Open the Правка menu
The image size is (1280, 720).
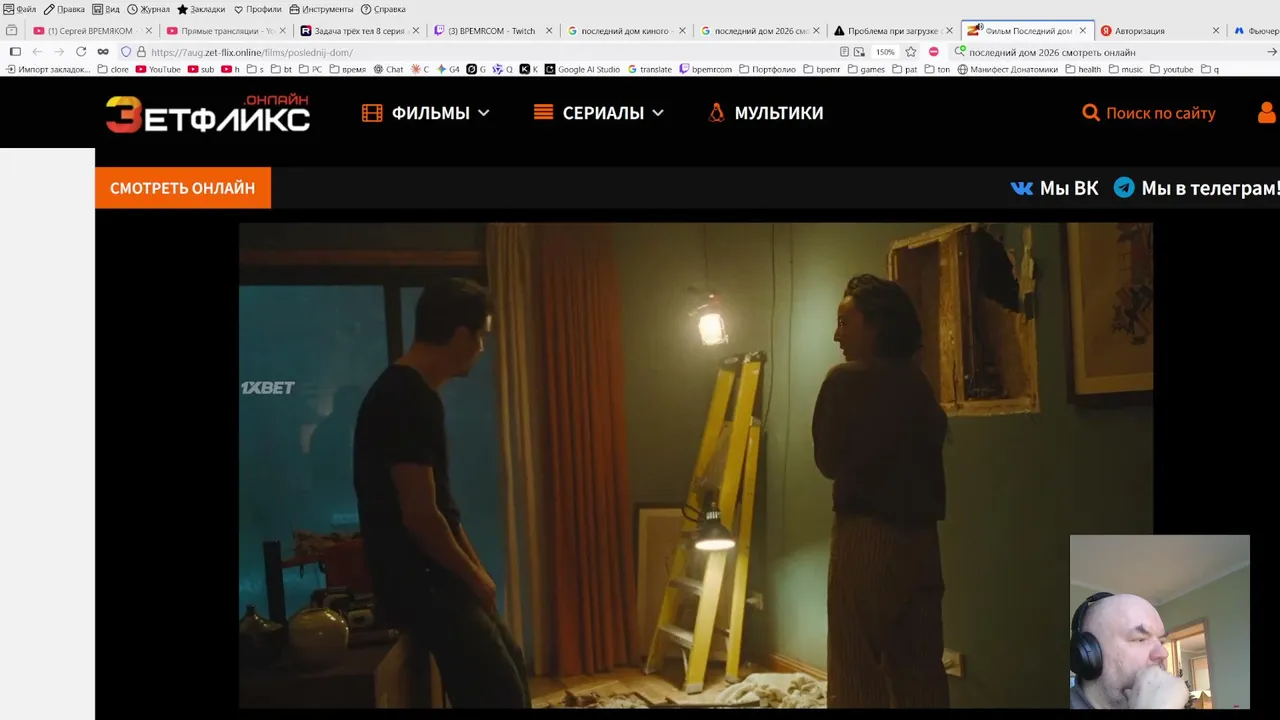click(64, 9)
